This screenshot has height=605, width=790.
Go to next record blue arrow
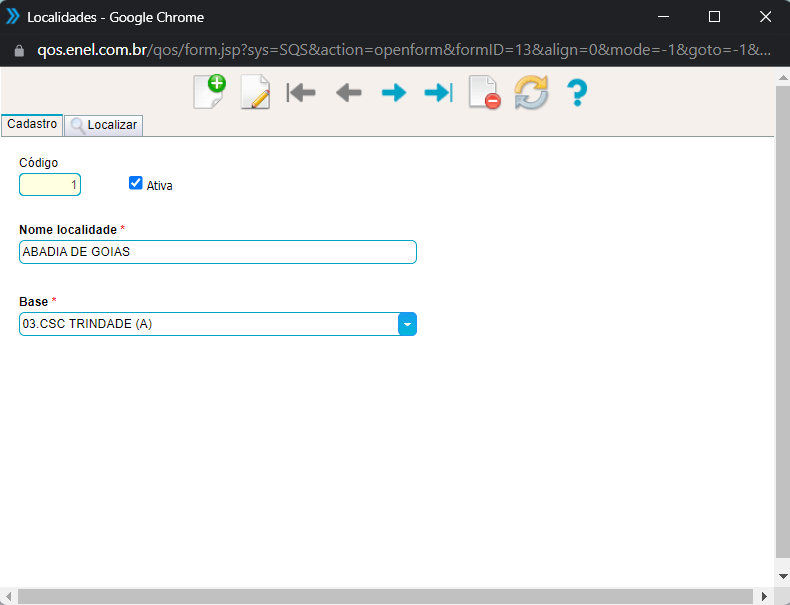(394, 93)
